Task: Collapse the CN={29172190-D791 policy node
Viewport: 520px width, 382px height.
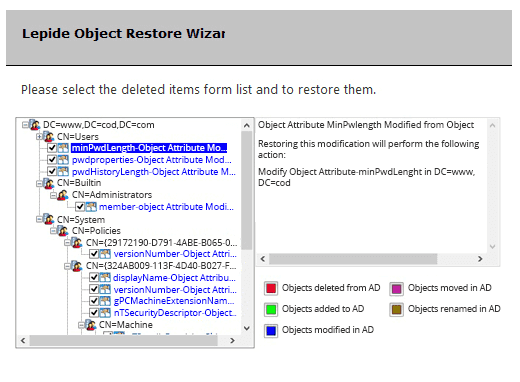Action: click(67, 242)
